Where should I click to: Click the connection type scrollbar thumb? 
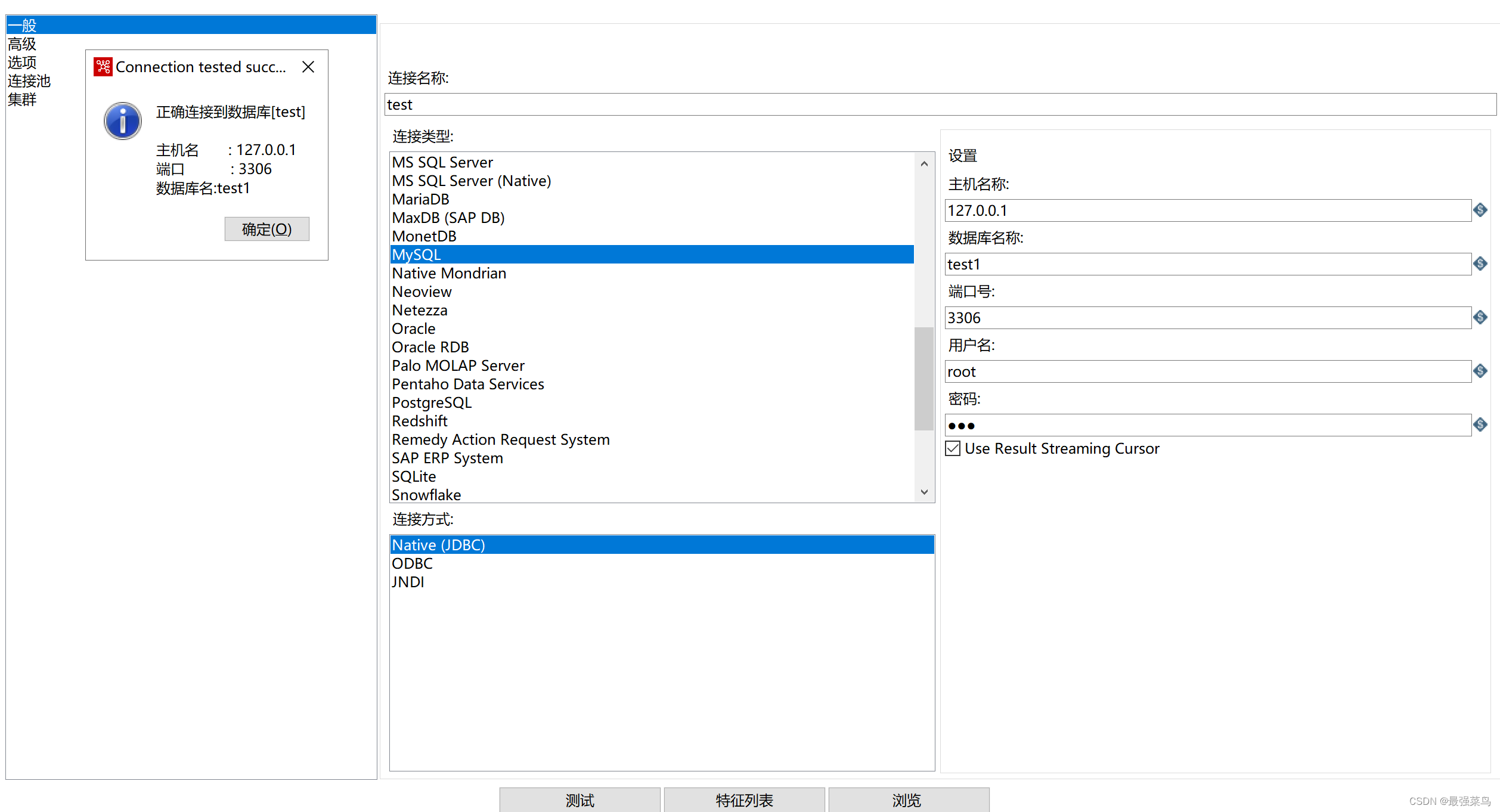point(924,379)
